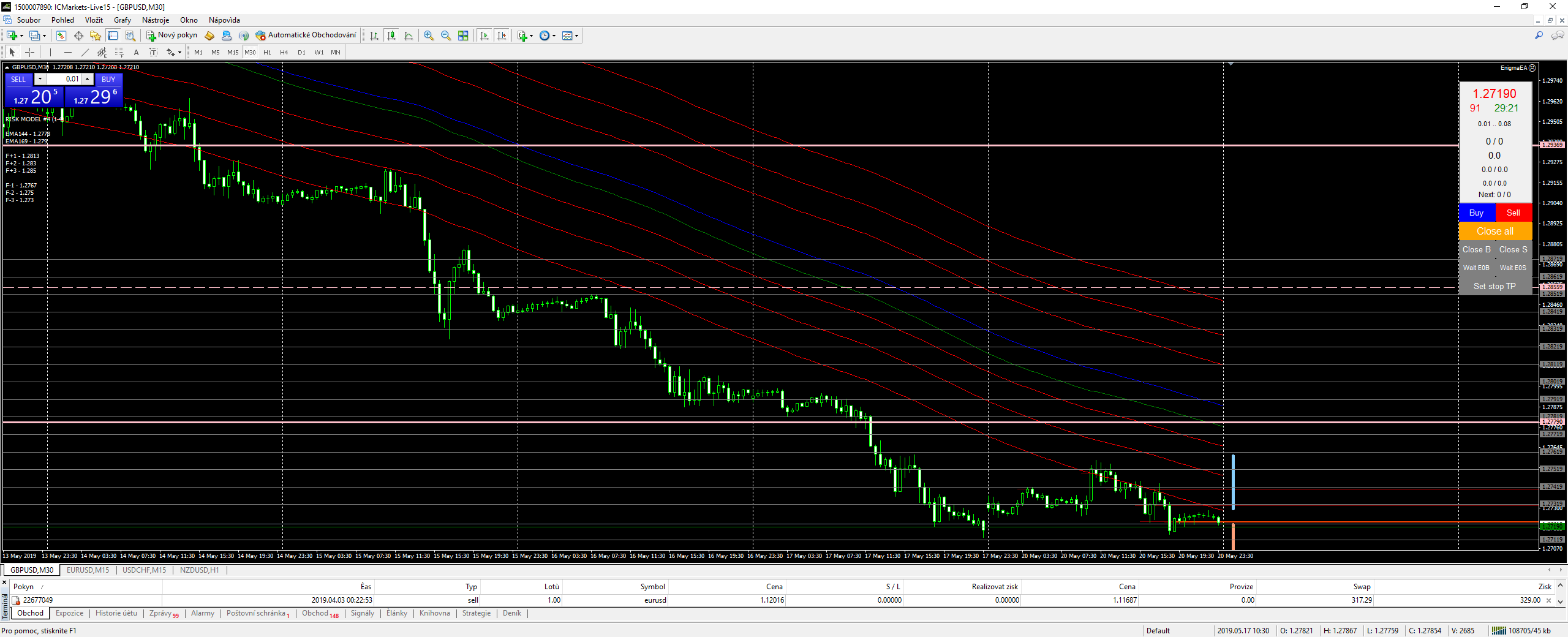Click the Indicators list icon
The width and height of the screenshot is (1568, 637).
coord(522,36)
